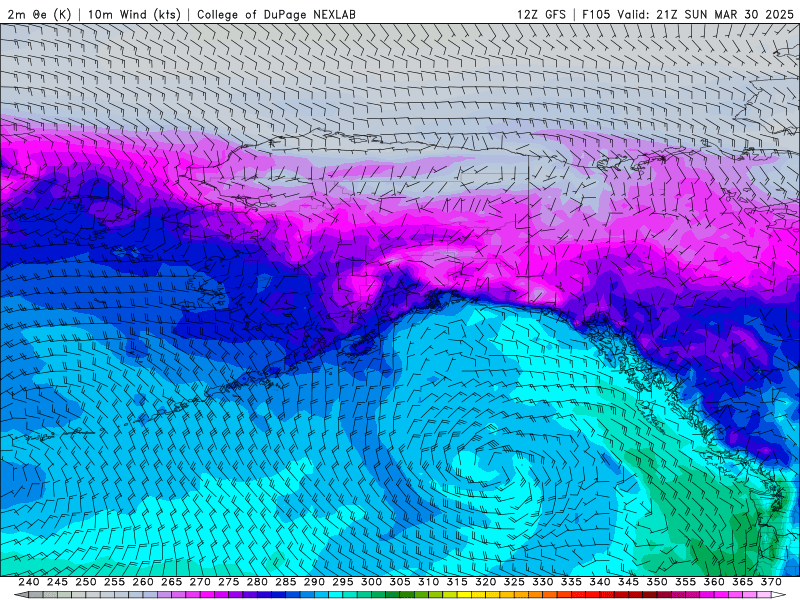
Task: Select the 'Valid: 21Z SUN MAR 30 2025' text
Action: [x=706, y=14]
